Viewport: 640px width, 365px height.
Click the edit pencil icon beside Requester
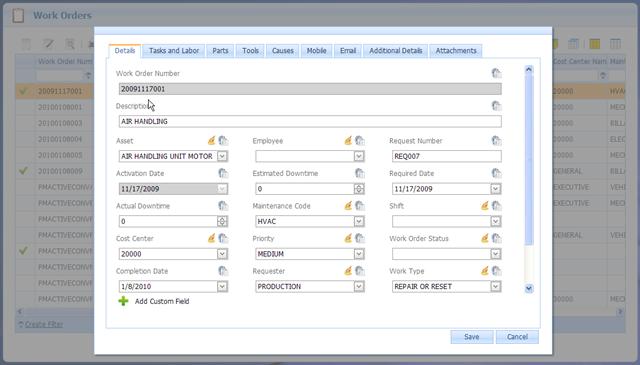348,271
